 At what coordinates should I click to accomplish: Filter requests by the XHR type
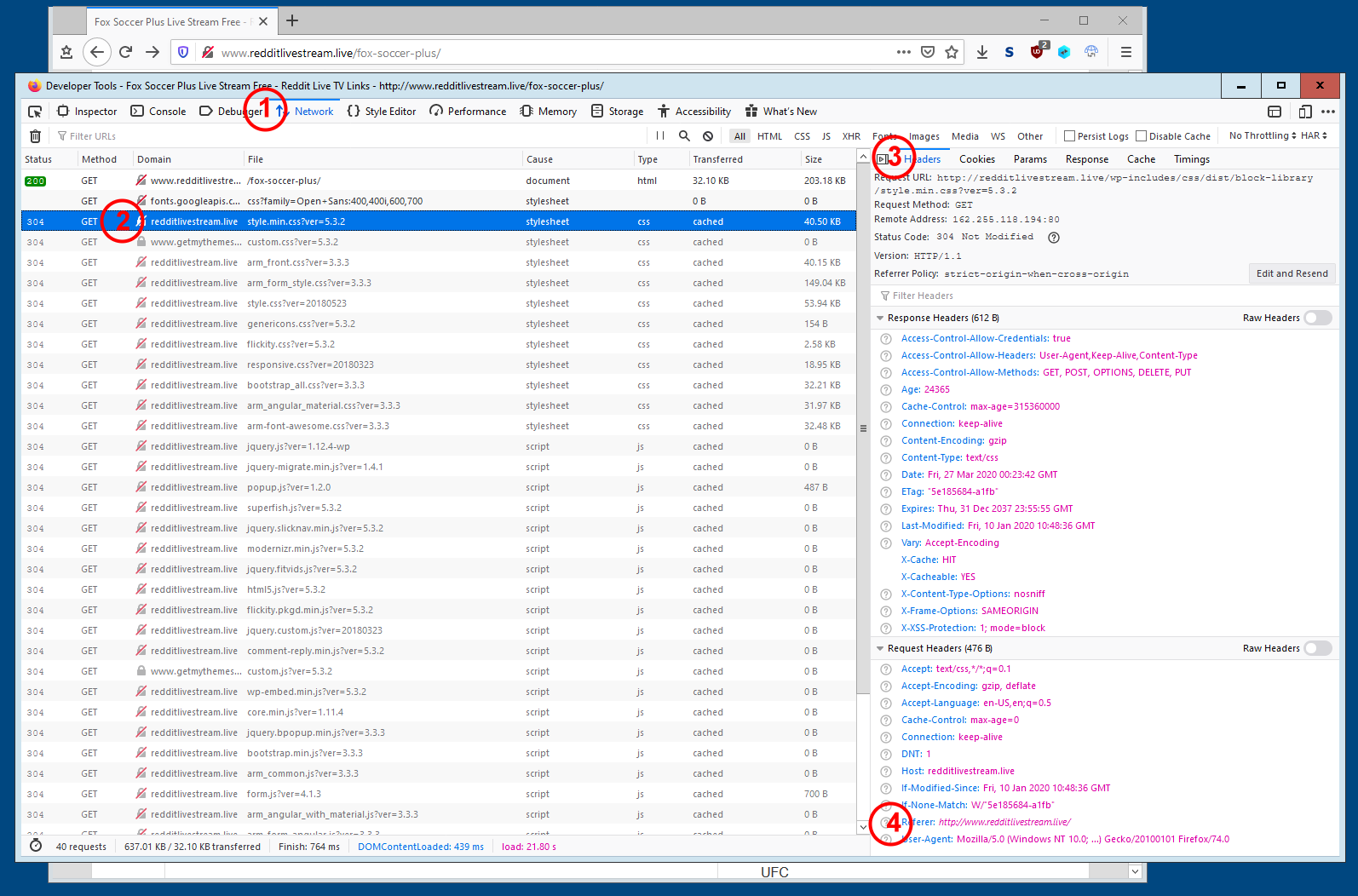point(851,136)
